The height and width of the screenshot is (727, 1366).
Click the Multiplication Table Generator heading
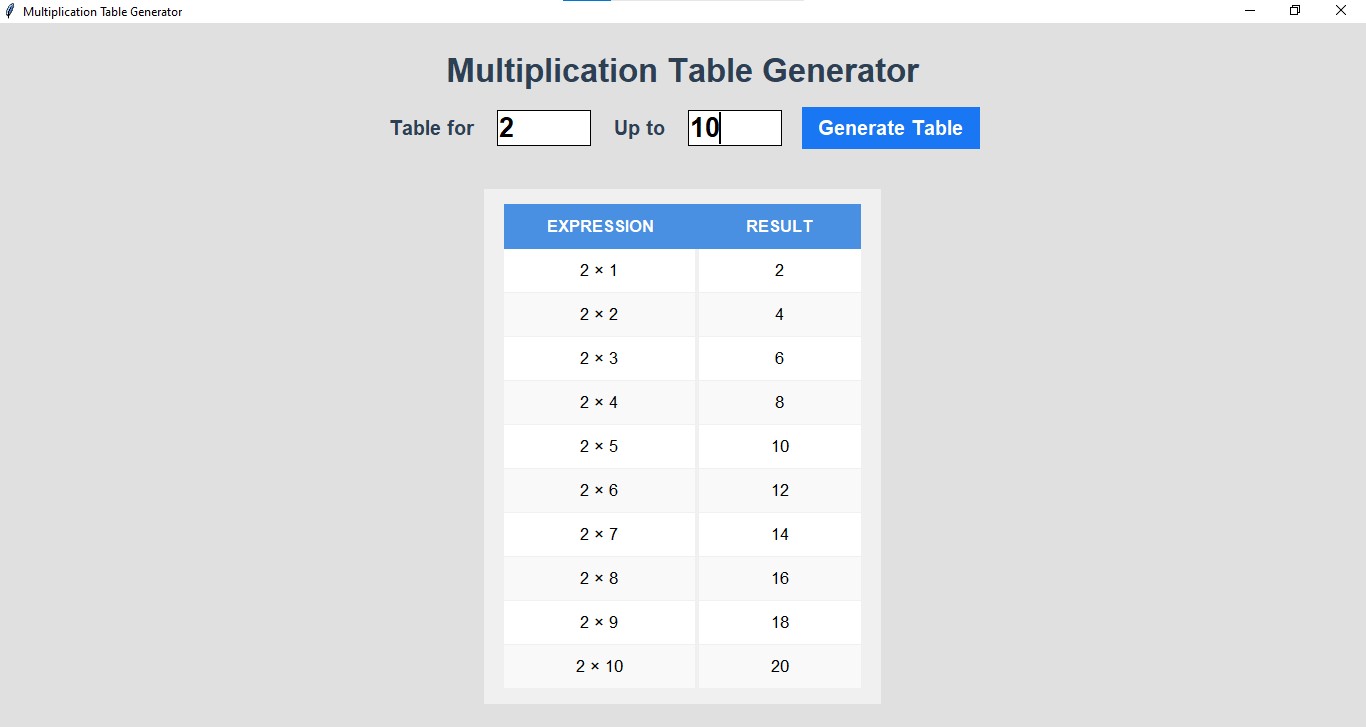pos(682,71)
